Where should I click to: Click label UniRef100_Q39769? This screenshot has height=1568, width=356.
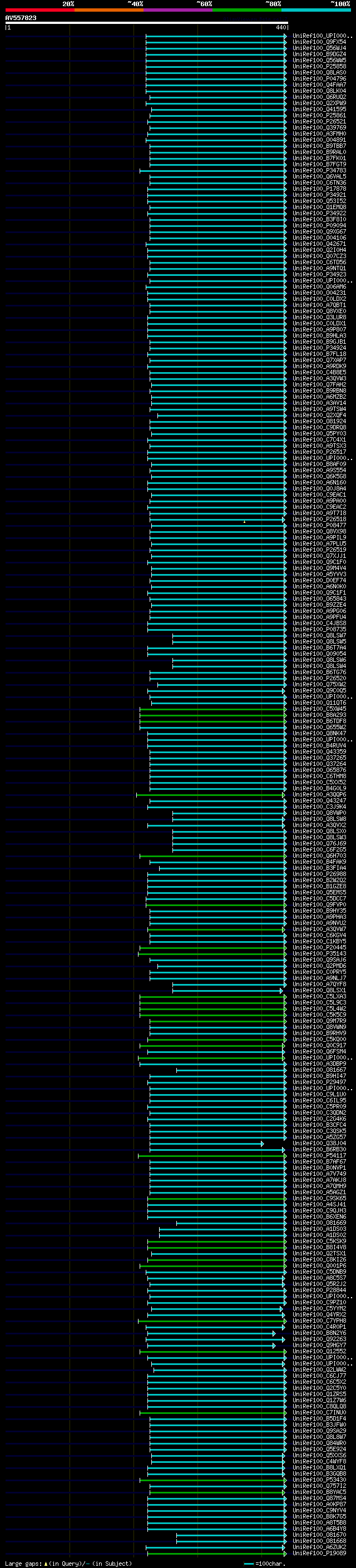click(319, 127)
